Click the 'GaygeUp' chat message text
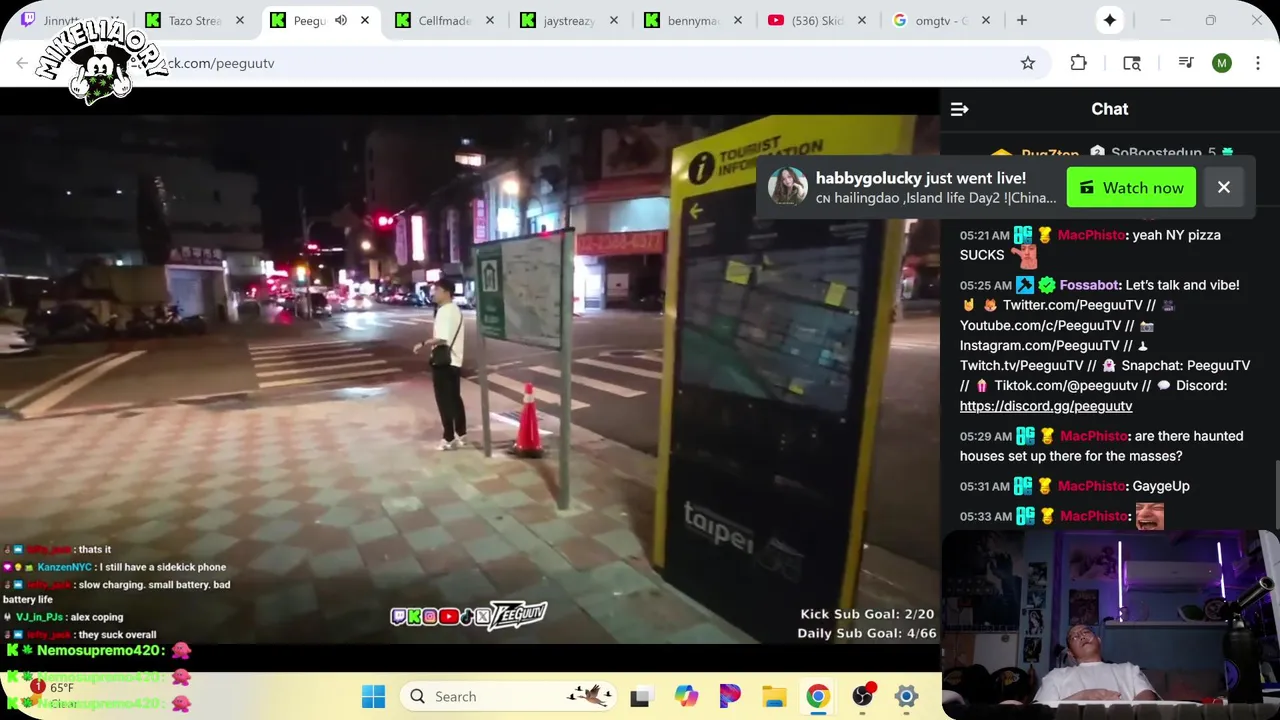 [x=1161, y=486]
